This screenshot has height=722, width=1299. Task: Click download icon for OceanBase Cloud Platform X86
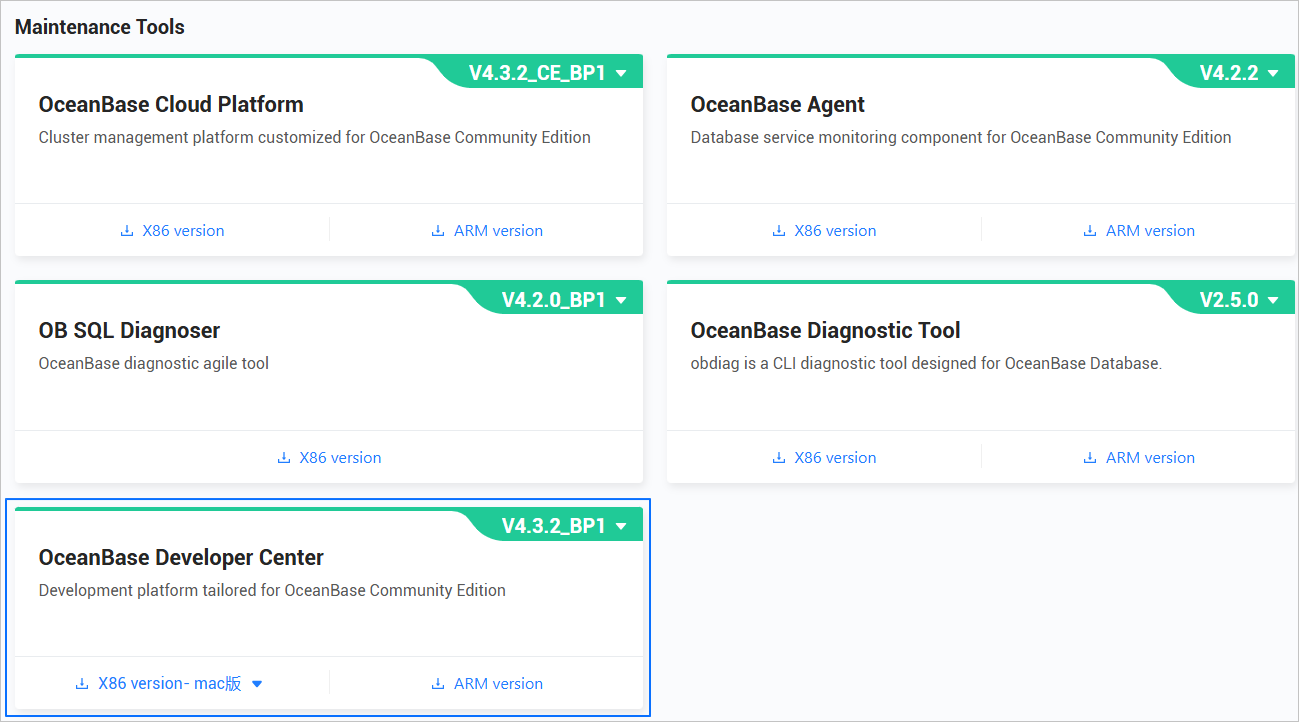click(x=127, y=231)
